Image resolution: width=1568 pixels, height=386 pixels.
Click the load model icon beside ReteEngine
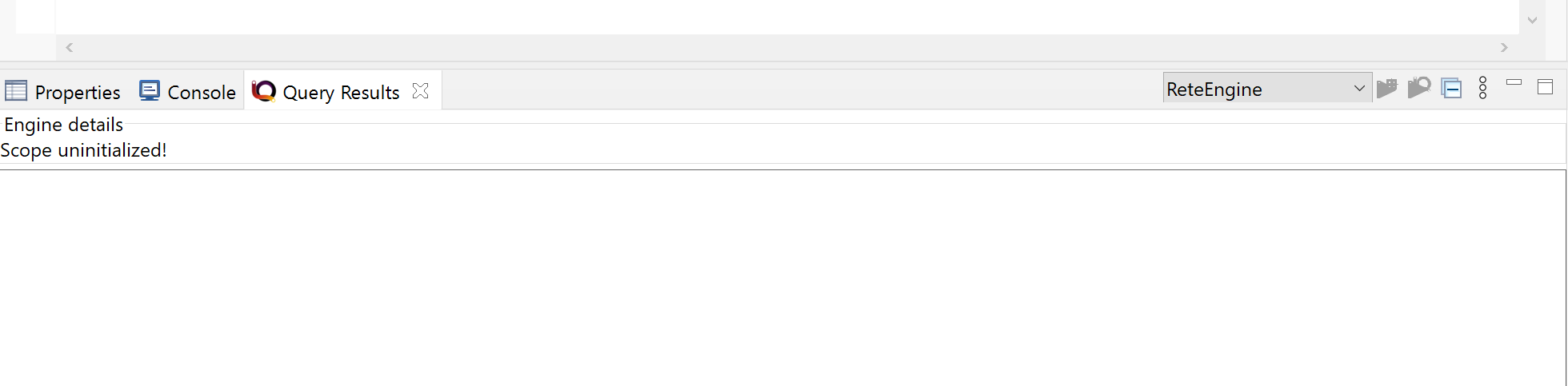click(1387, 88)
